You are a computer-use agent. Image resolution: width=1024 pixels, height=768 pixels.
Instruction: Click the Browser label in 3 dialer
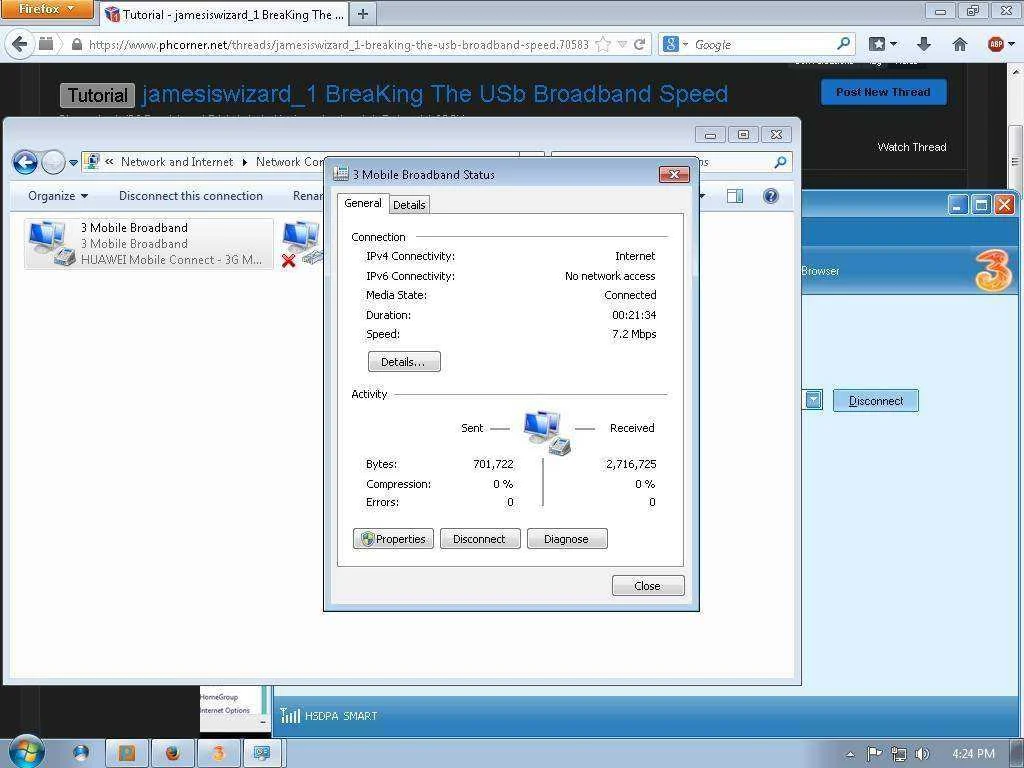click(x=820, y=271)
